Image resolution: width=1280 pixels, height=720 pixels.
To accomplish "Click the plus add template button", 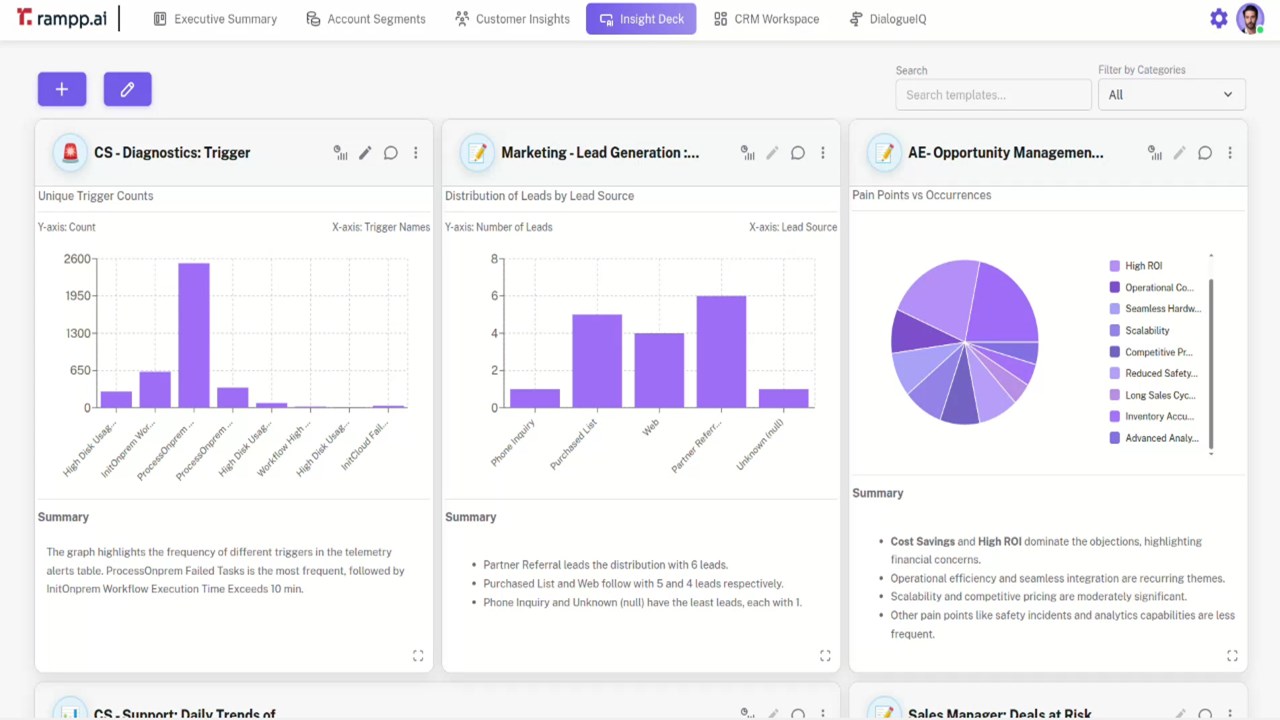I will (62, 89).
